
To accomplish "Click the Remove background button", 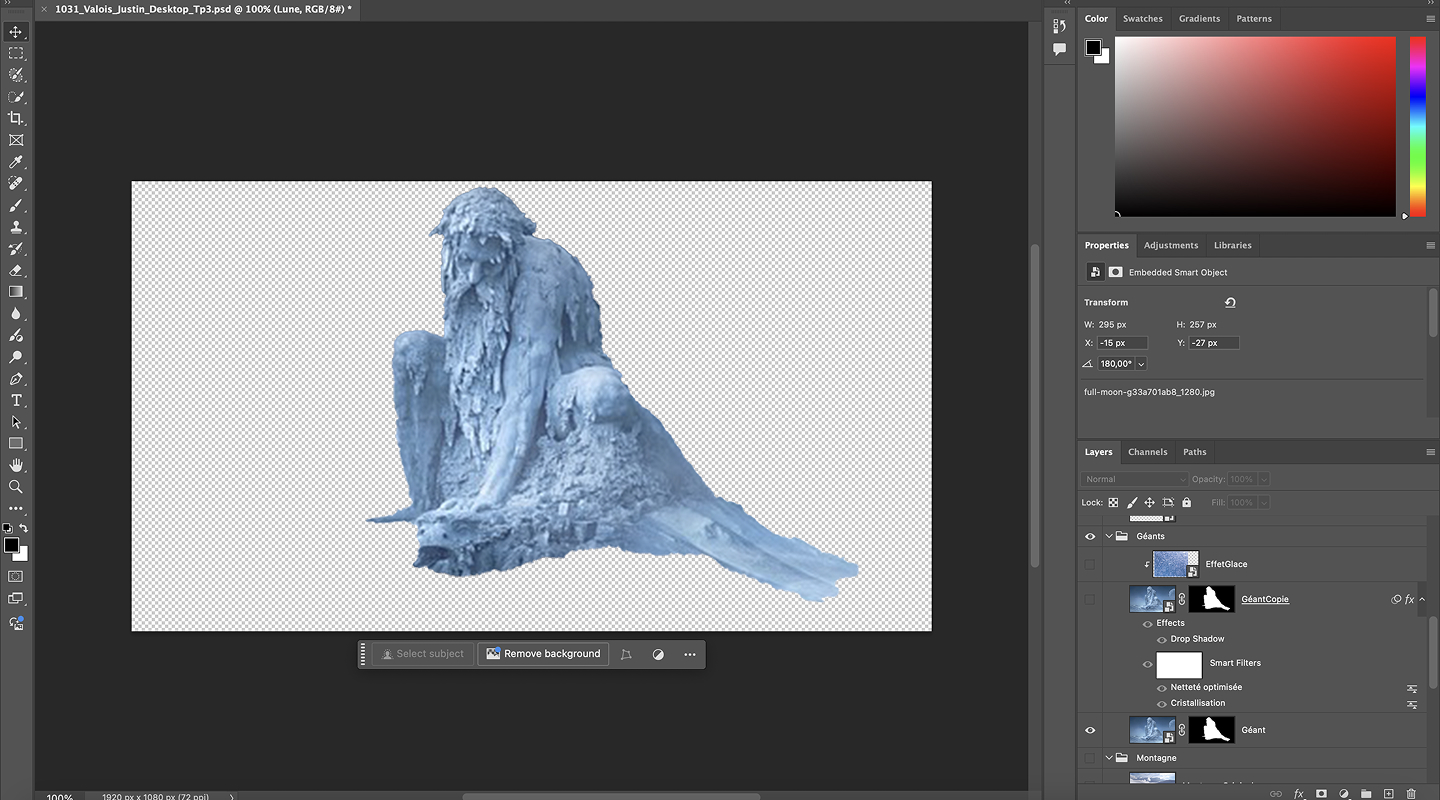I will tap(543, 654).
